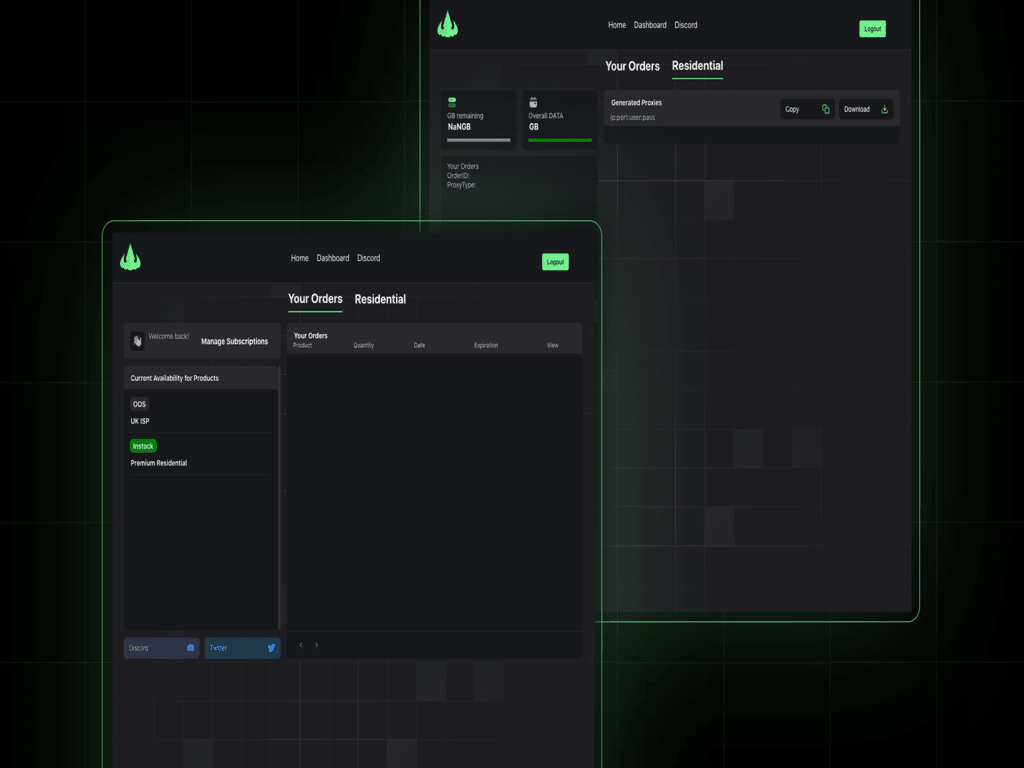Click the UK ISP product entry

tap(140, 421)
